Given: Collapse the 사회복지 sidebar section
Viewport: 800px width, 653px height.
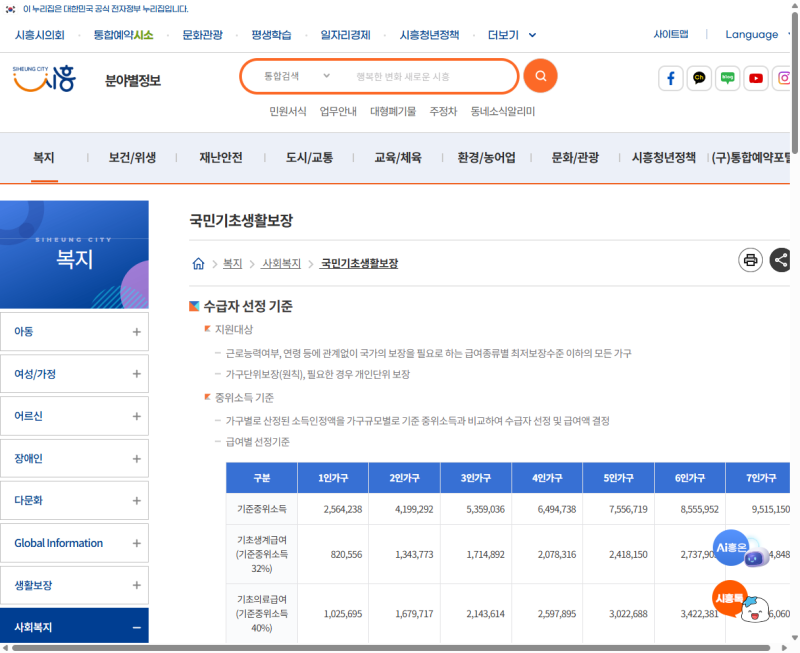Looking at the screenshot, I should pos(74,627).
